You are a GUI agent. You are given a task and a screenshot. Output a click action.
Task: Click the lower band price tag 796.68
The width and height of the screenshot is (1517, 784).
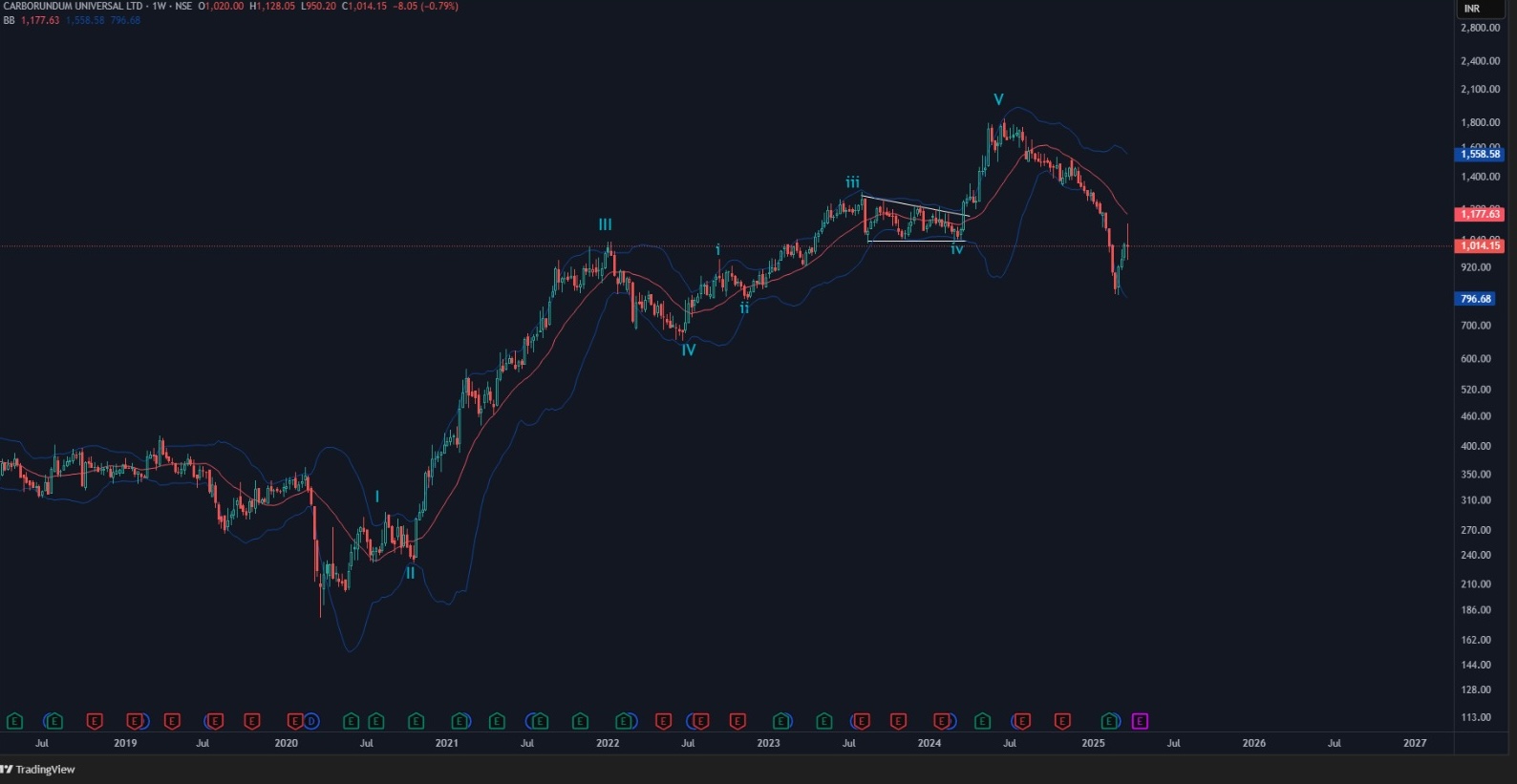coord(1475,299)
